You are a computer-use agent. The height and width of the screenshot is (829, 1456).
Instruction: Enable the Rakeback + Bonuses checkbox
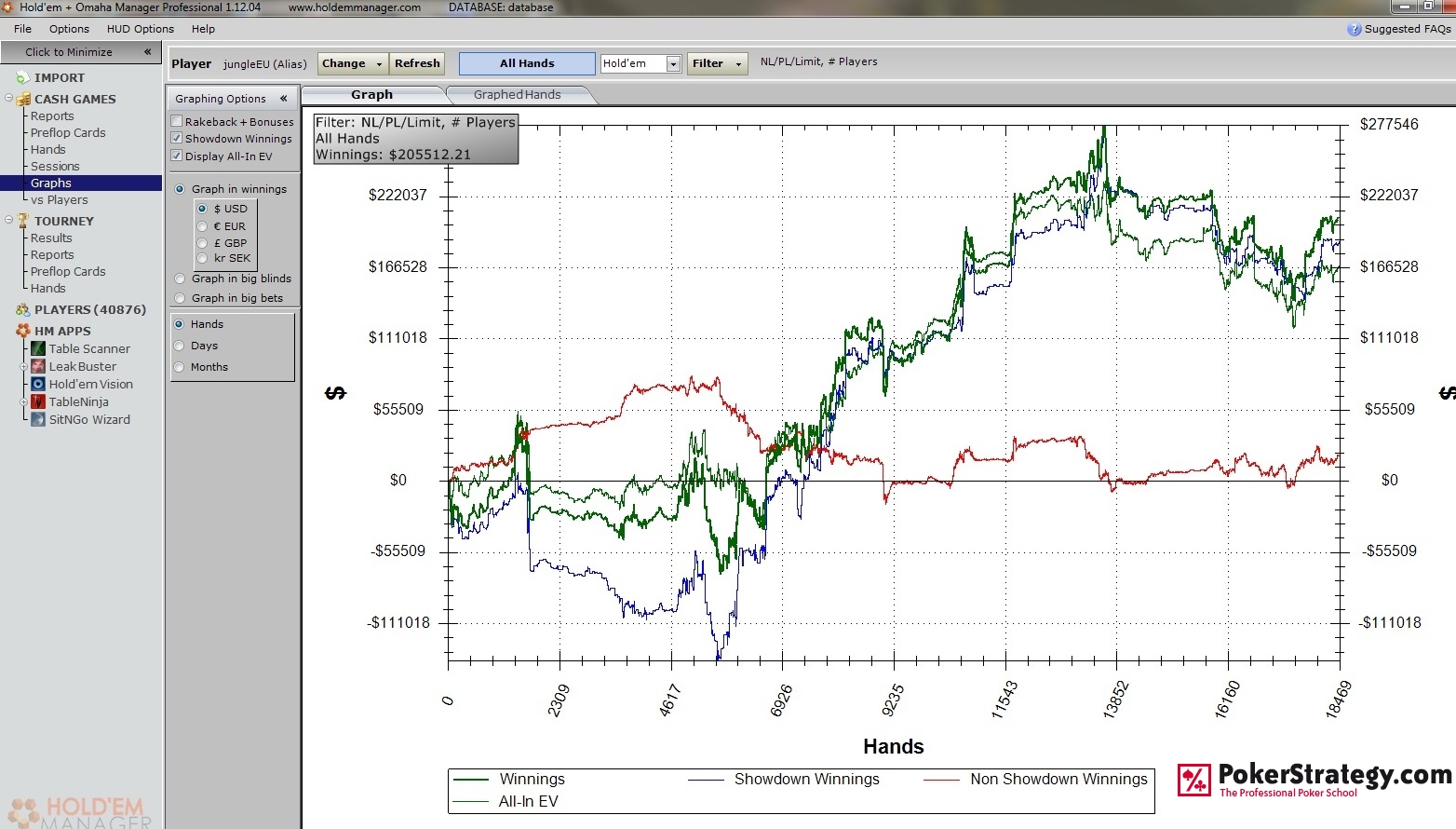click(x=177, y=121)
